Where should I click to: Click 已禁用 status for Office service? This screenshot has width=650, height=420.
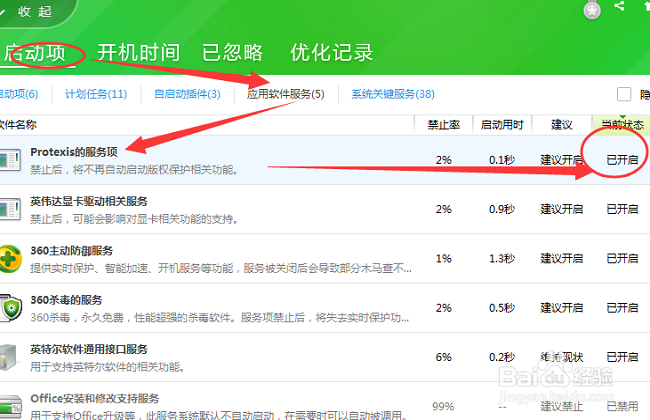[x=622, y=406]
